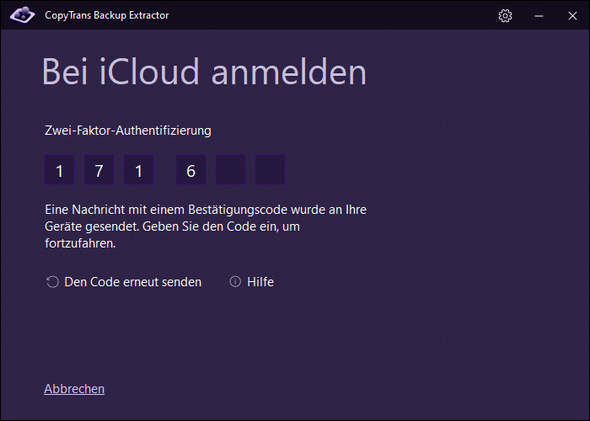Select the fourth code box containing 6

tap(191, 170)
